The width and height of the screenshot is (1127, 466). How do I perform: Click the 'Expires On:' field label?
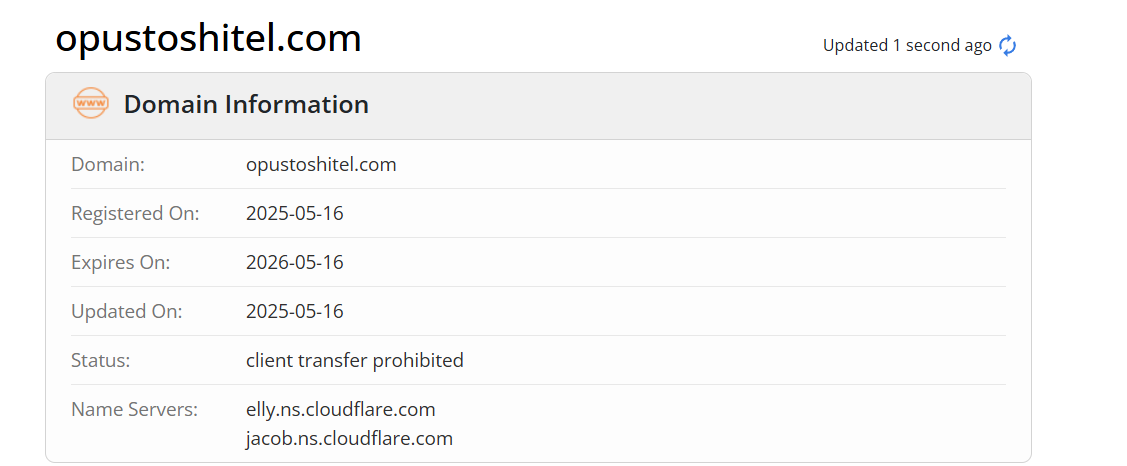point(121,262)
